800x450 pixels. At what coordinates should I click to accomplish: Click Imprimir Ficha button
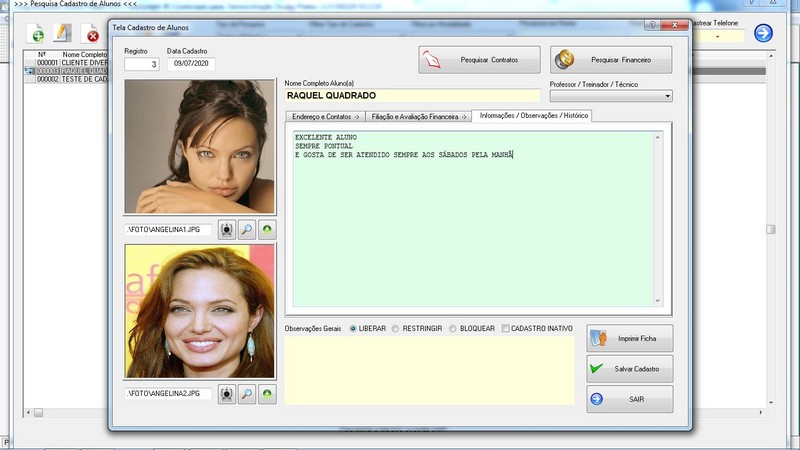(630, 338)
